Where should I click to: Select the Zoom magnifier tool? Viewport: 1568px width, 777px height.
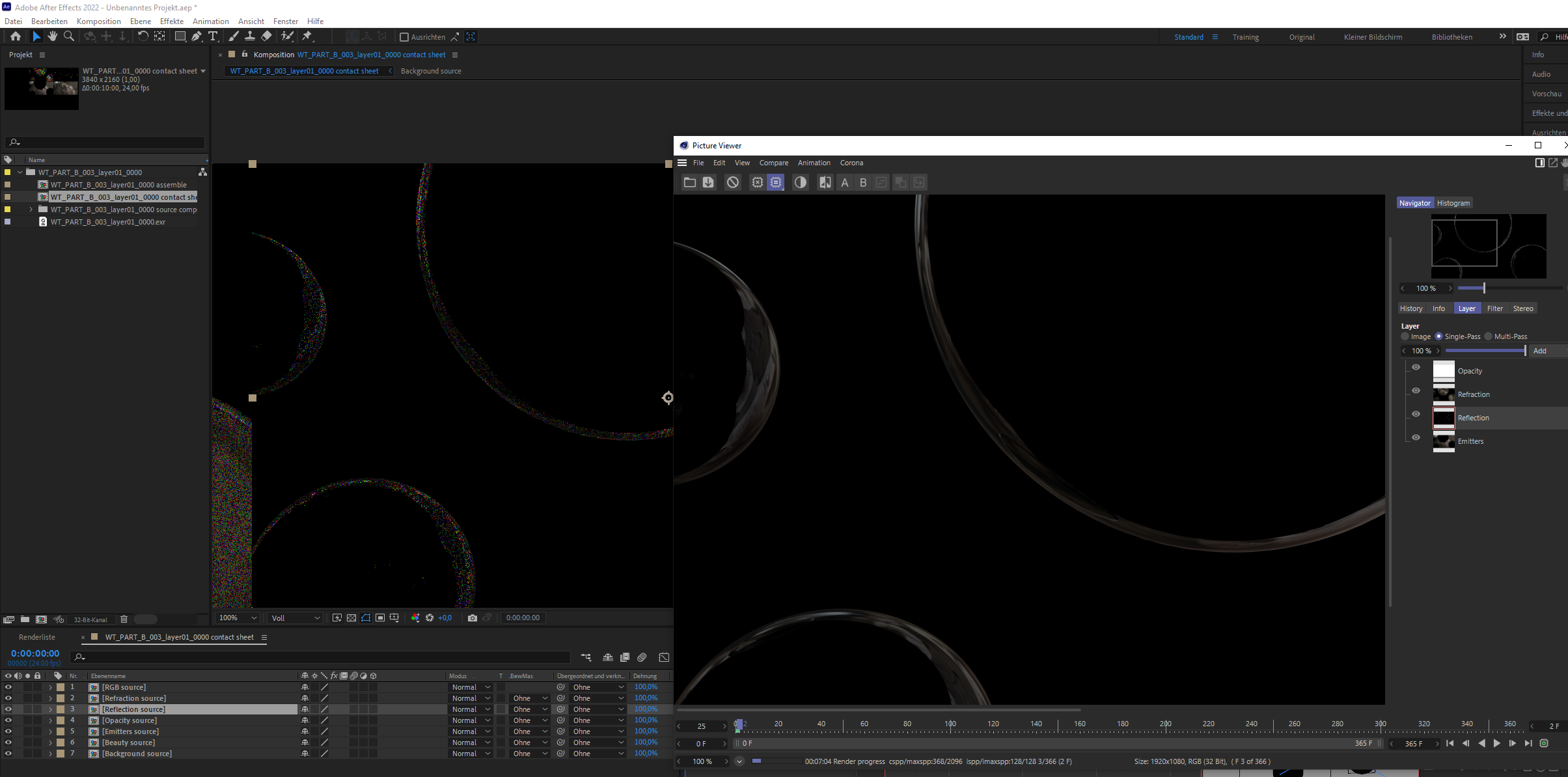click(x=69, y=36)
